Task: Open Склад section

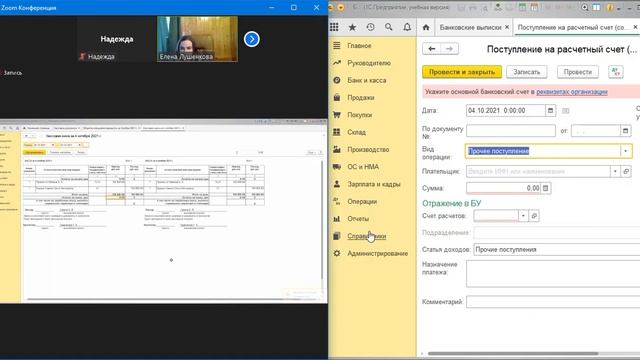Action: [x=356, y=132]
